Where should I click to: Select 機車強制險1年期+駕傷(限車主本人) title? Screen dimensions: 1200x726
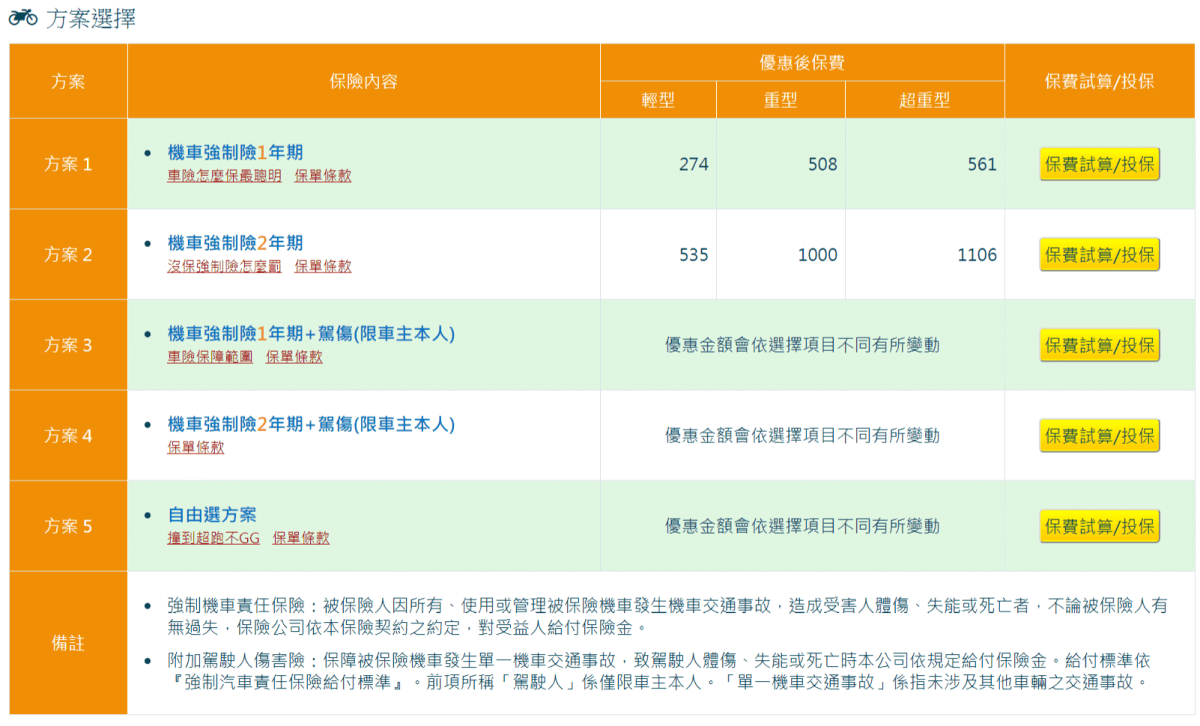[311, 334]
